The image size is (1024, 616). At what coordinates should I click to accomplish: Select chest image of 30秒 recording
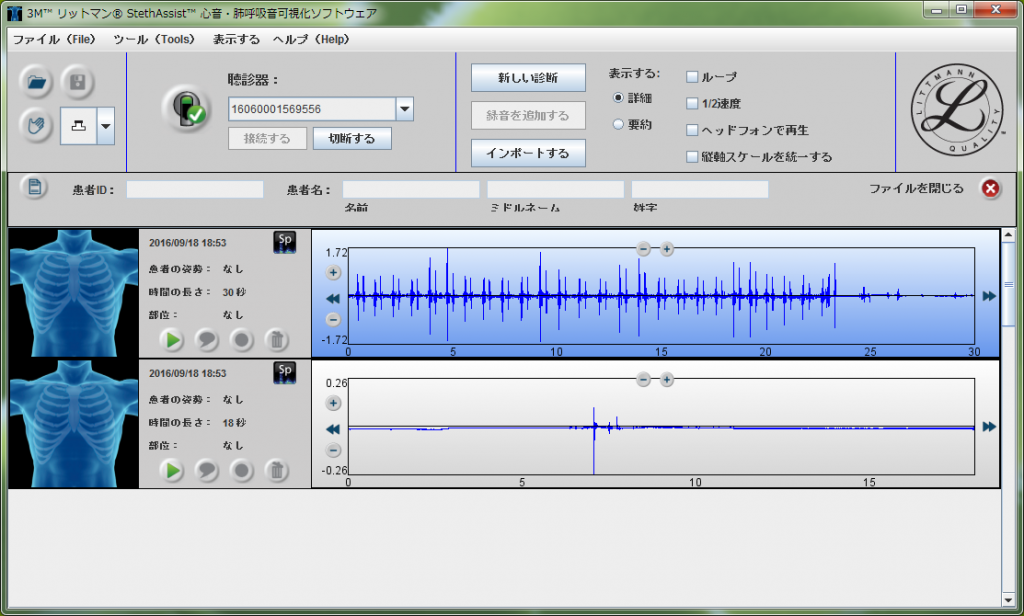[74, 293]
